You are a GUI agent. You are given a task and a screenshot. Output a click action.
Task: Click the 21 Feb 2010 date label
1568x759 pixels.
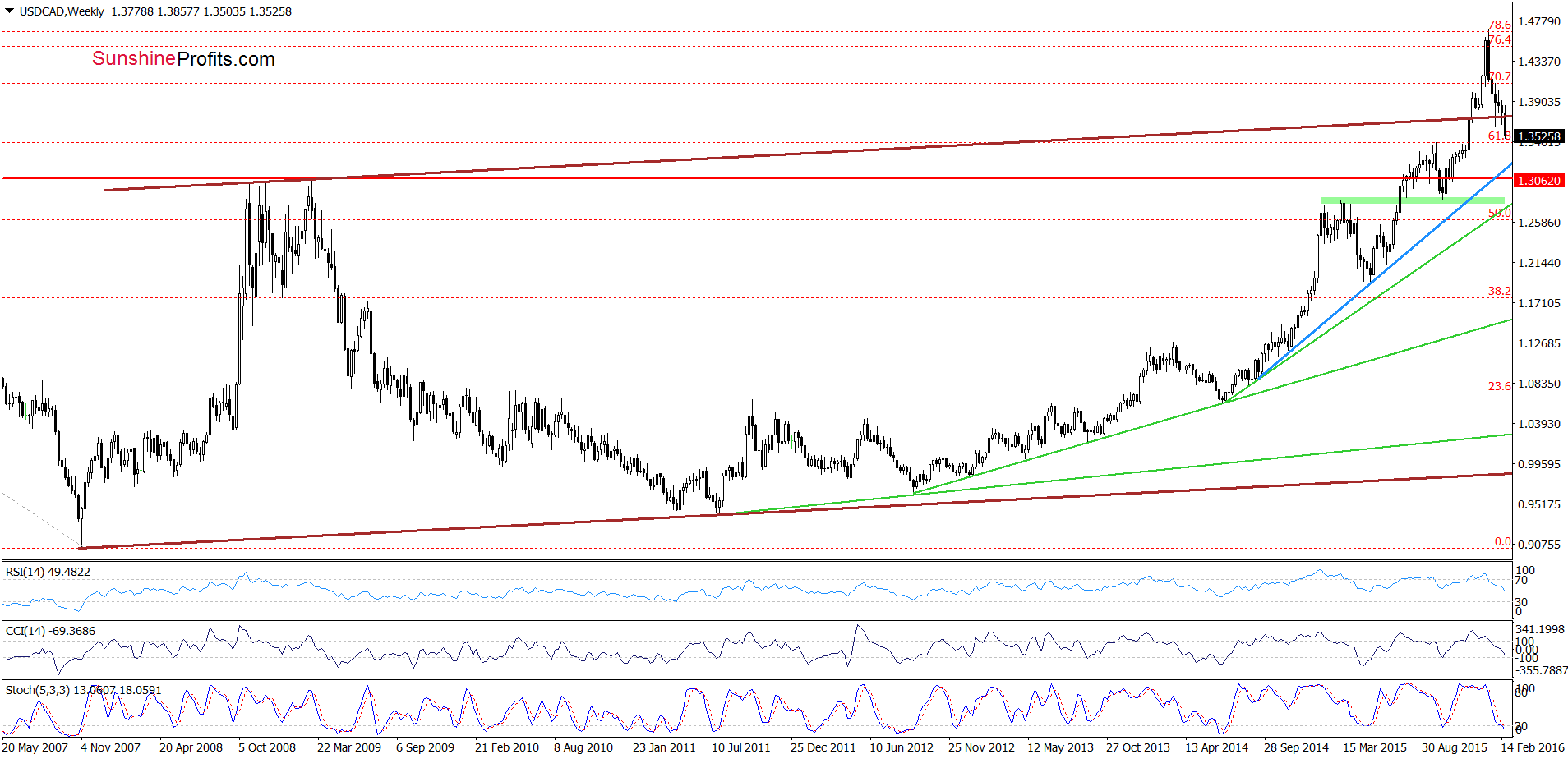[x=507, y=747]
